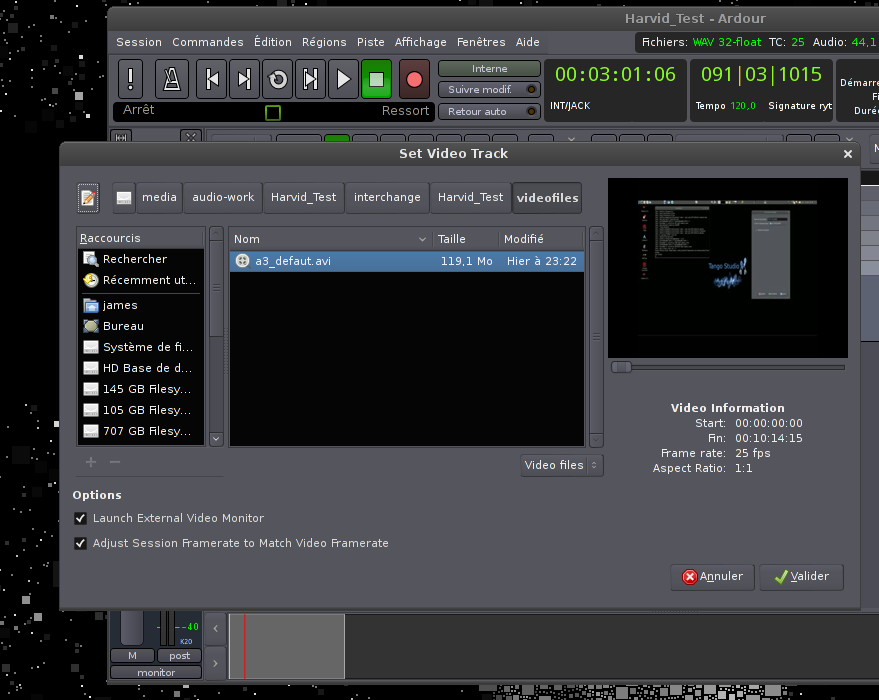Open Arrêt shuttle mode dropdown
The width and height of the screenshot is (879, 700).
[138, 110]
